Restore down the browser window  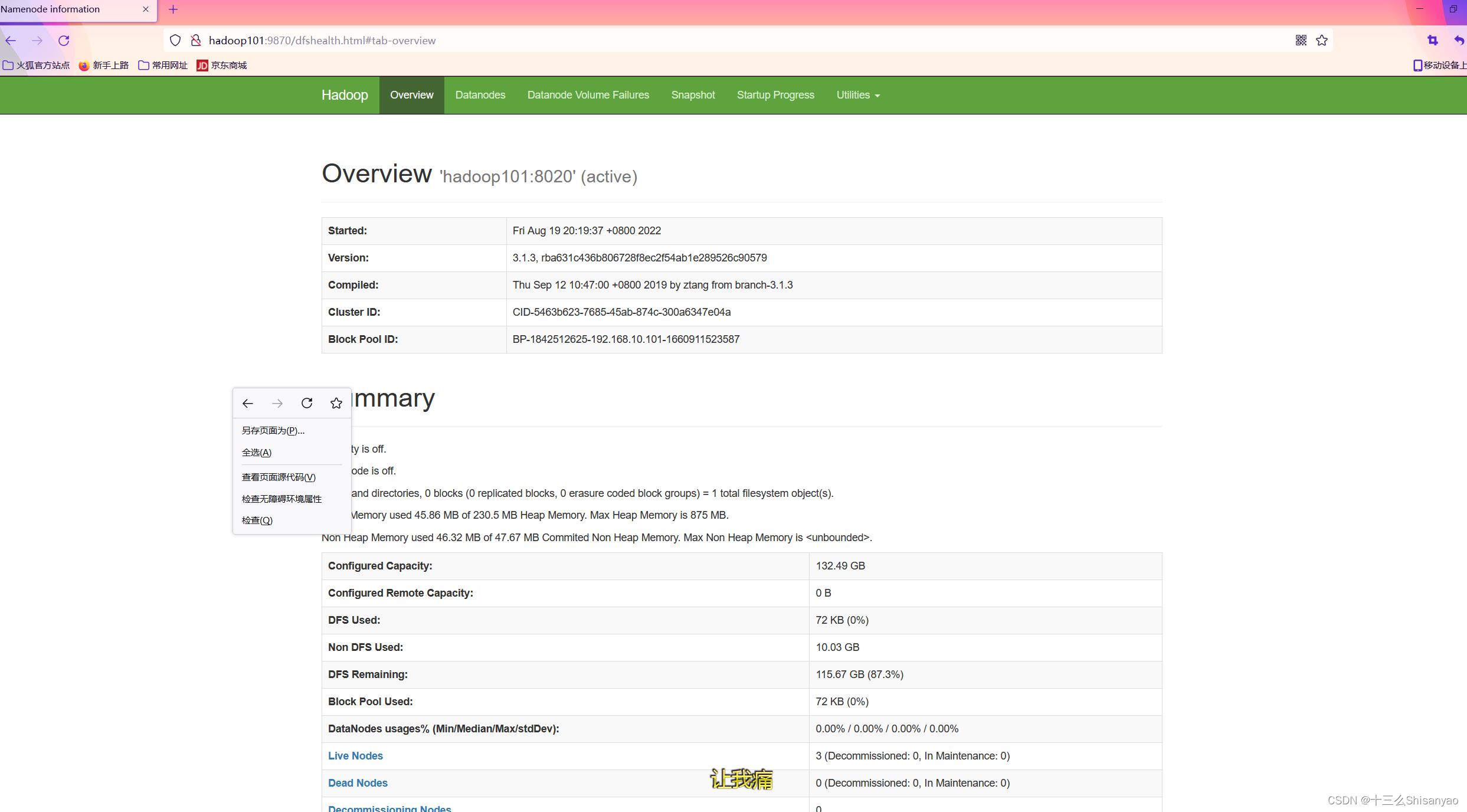(1453, 9)
